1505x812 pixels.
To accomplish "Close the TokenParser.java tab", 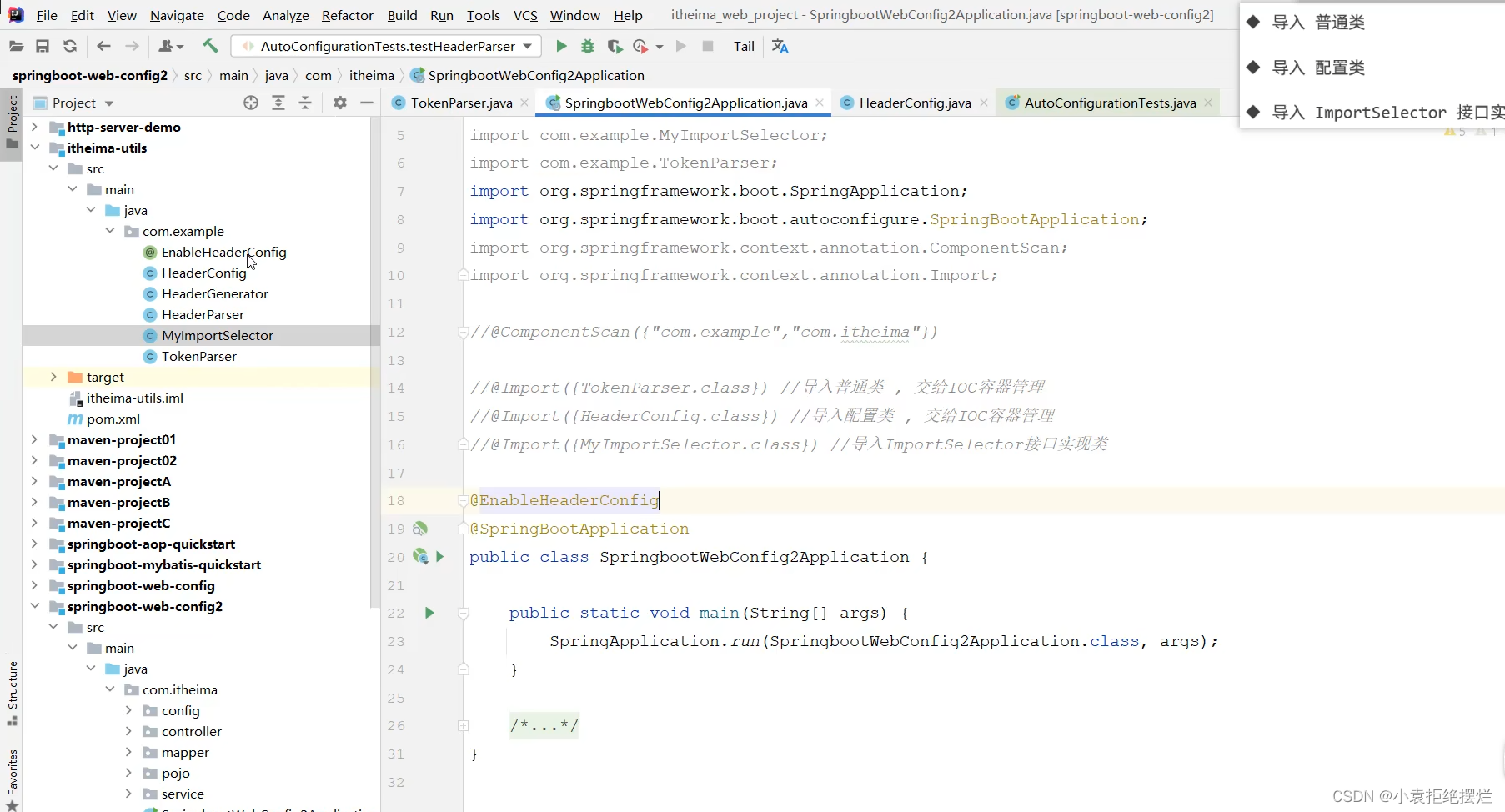I will [x=524, y=103].
